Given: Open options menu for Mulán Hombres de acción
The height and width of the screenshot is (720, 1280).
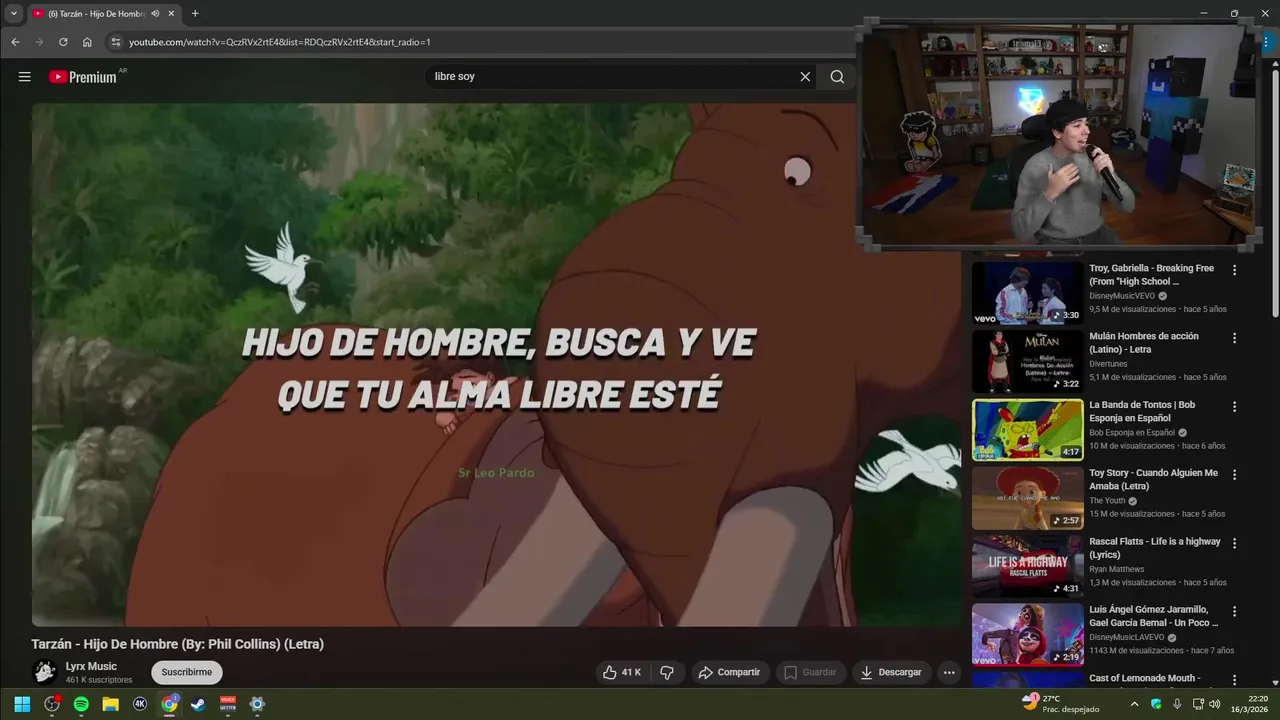Looking at the screenshot, I should pyautogui.click(x=1234, y=338).
